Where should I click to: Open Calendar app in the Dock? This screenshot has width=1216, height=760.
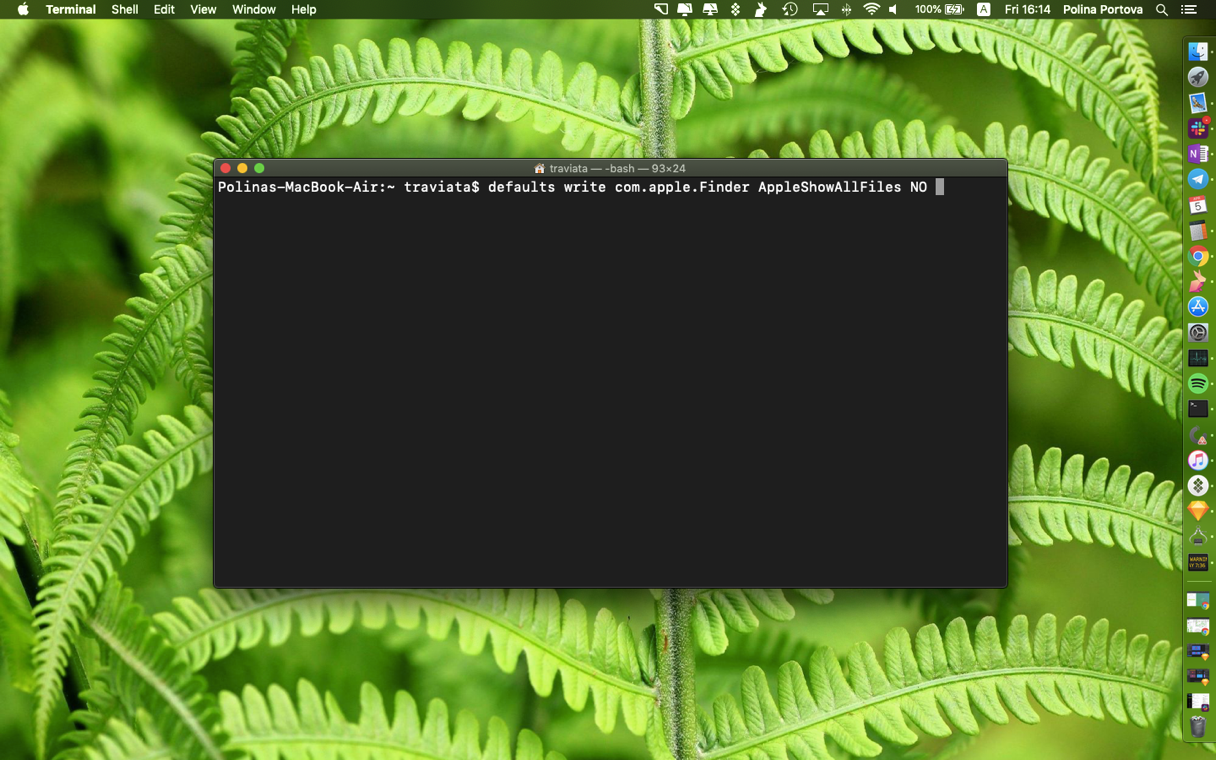pyautogui.click(x=1198, y=205)
